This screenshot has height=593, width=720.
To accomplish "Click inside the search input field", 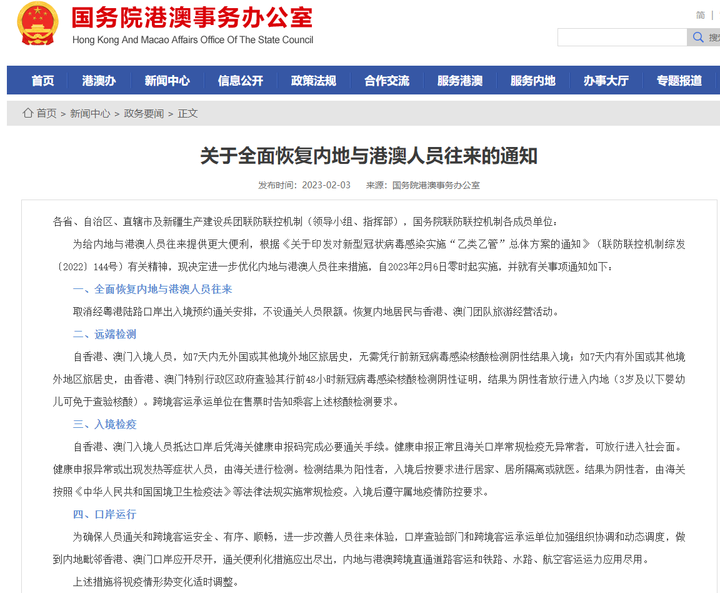I will coord(622,37).
